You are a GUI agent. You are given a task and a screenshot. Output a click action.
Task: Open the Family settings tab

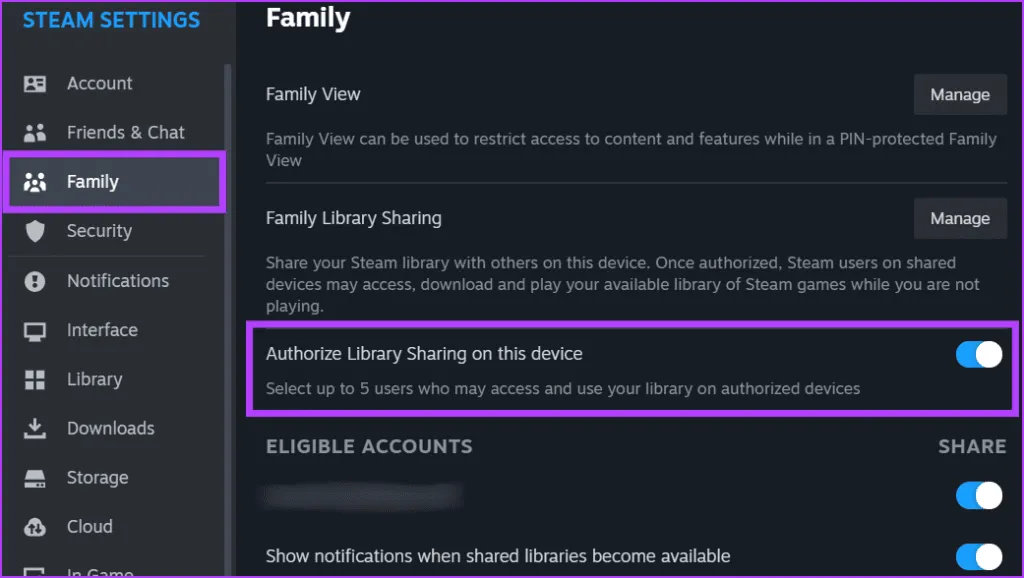(x=93, y=182)
